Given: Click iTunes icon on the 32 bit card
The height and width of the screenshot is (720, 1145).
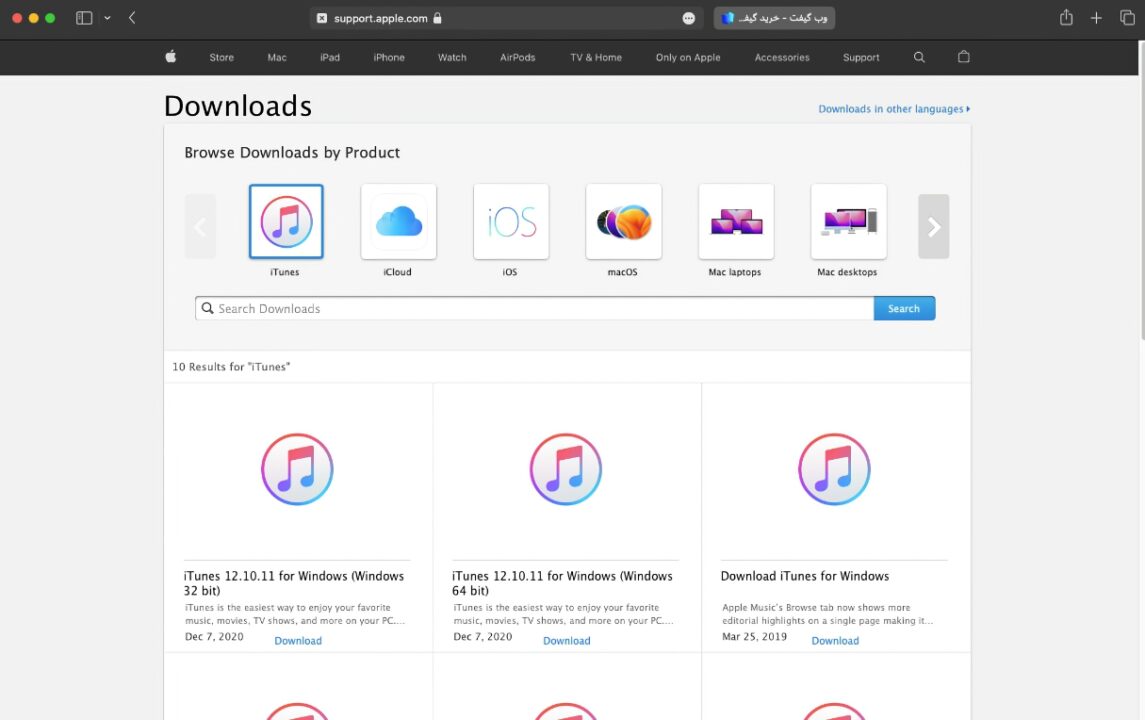Looking at the screenshot, I should pos(297,469).
